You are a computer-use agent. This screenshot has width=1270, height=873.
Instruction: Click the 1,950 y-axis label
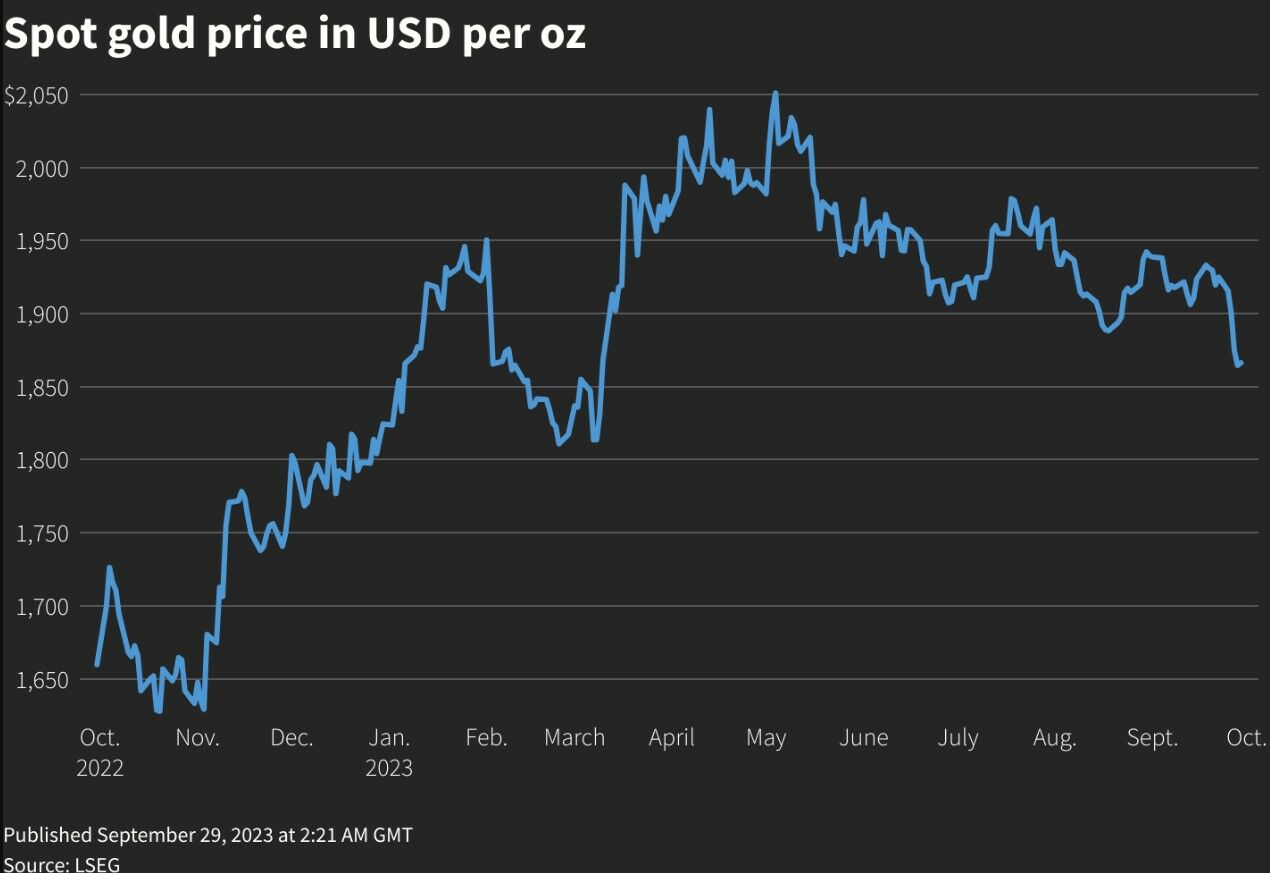41,241
